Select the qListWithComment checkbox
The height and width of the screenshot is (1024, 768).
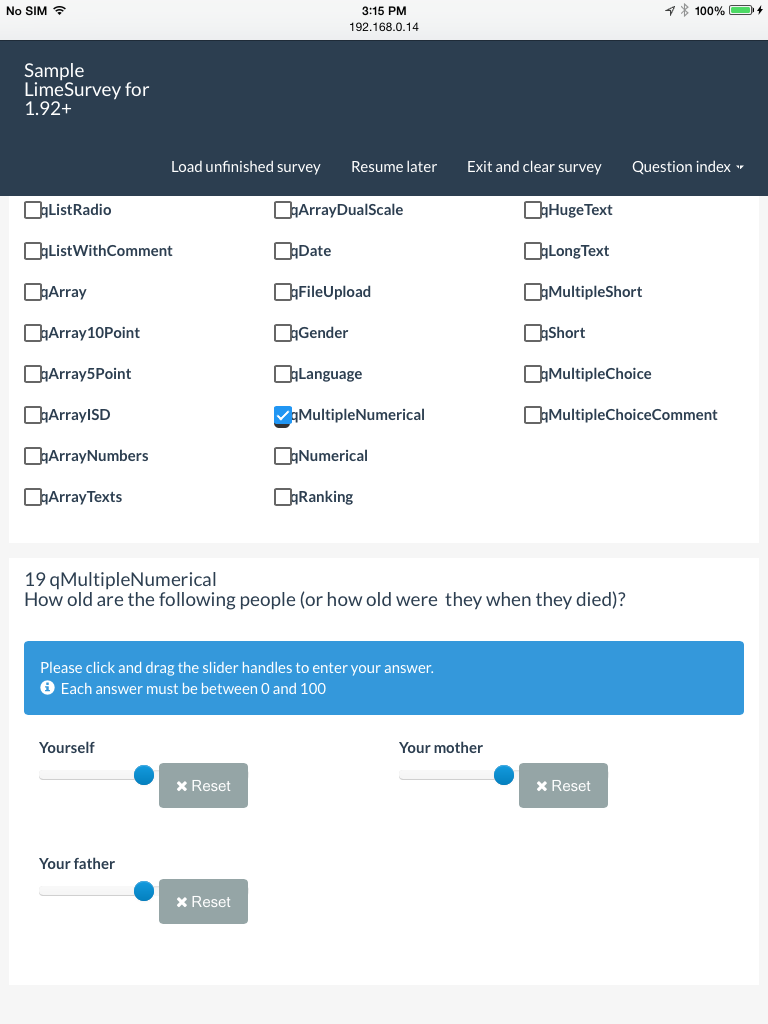pyautogui.click(x=33, y=251)
